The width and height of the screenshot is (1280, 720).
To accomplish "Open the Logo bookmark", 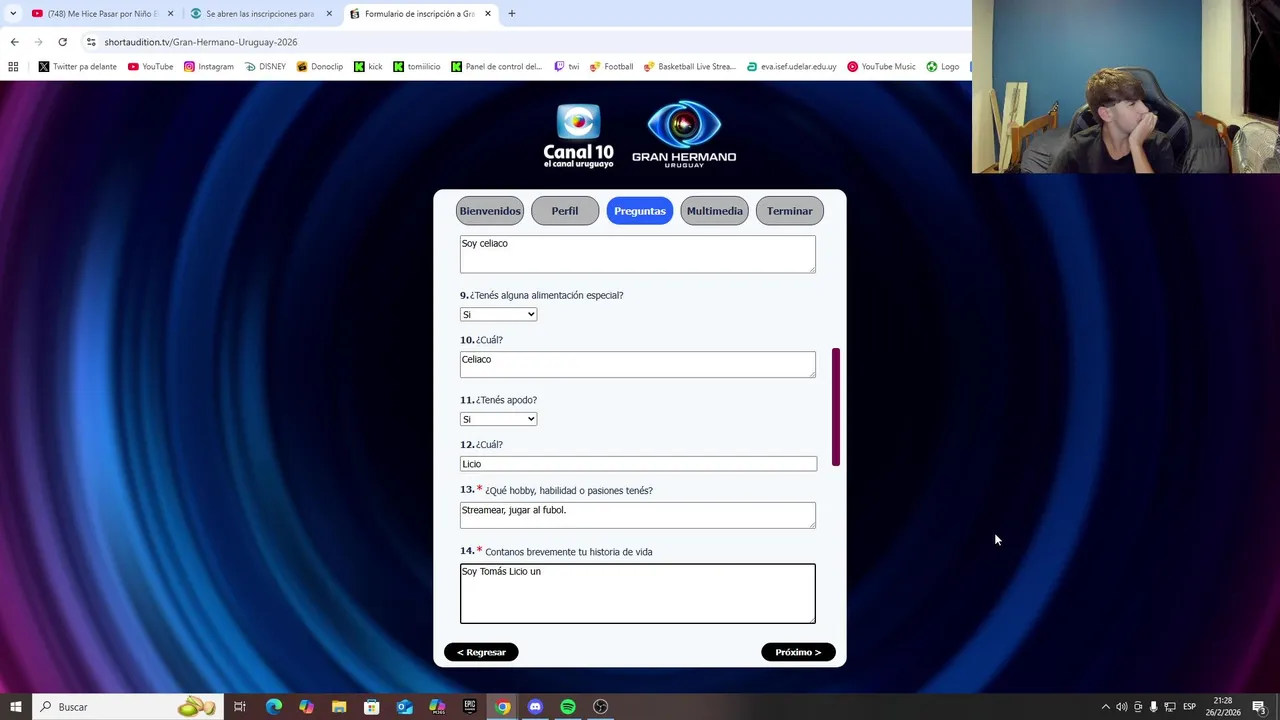I will (943, 66).
